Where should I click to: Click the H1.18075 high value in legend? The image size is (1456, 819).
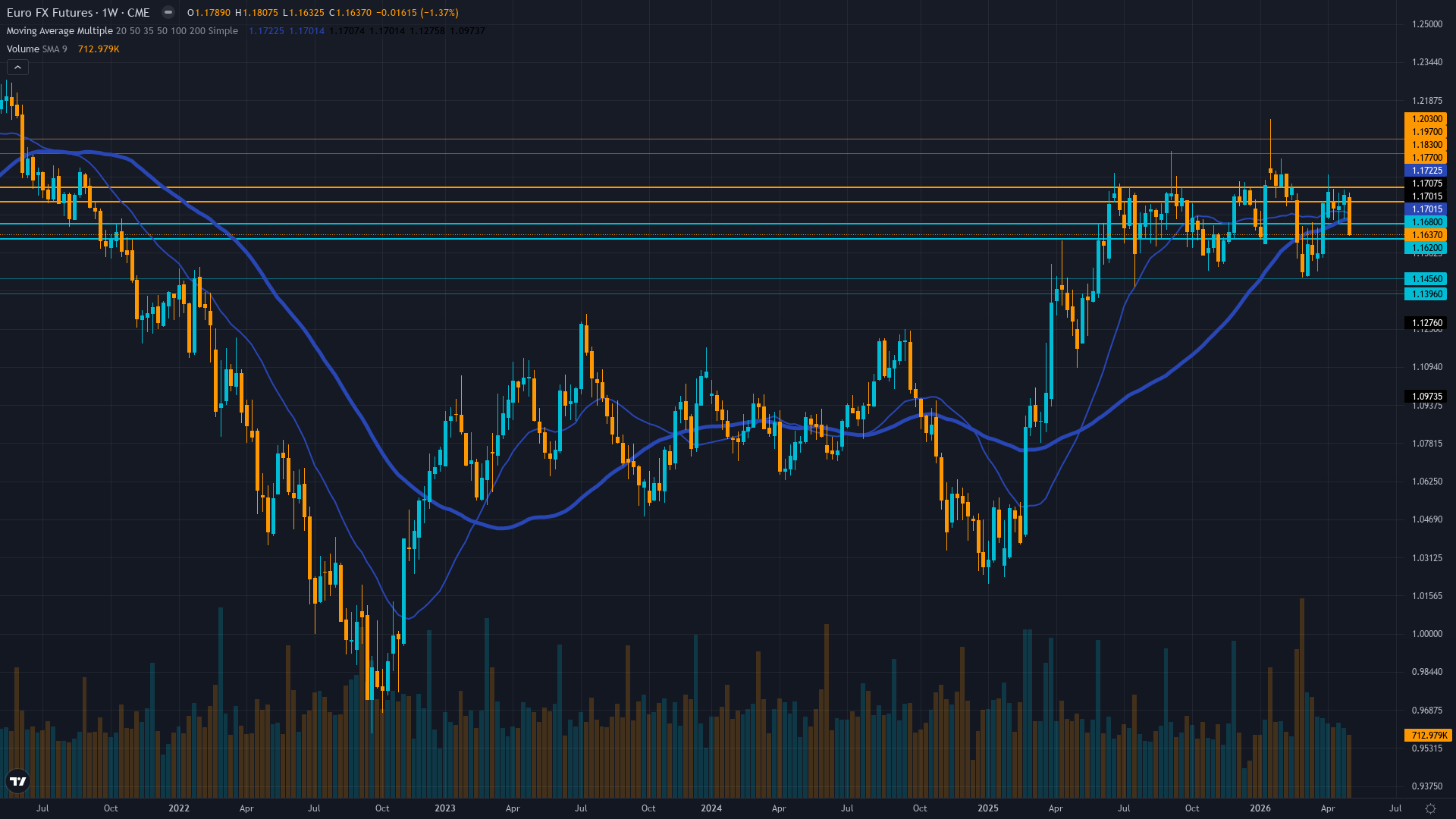[x=256, y=13]
